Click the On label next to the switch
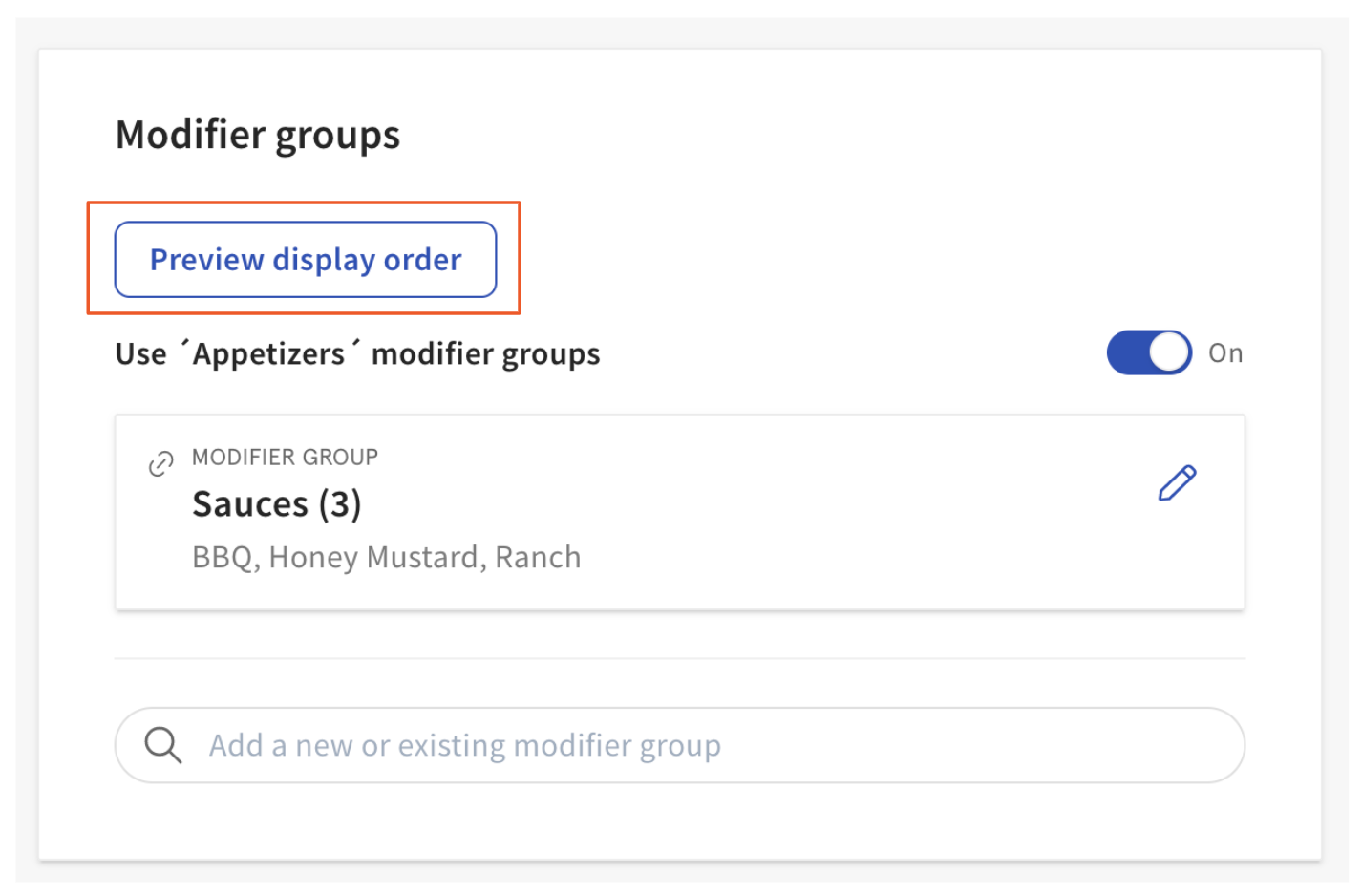Image resolution: width=1362 pixels, height=896 pixels. click(x=1226, y=352)
